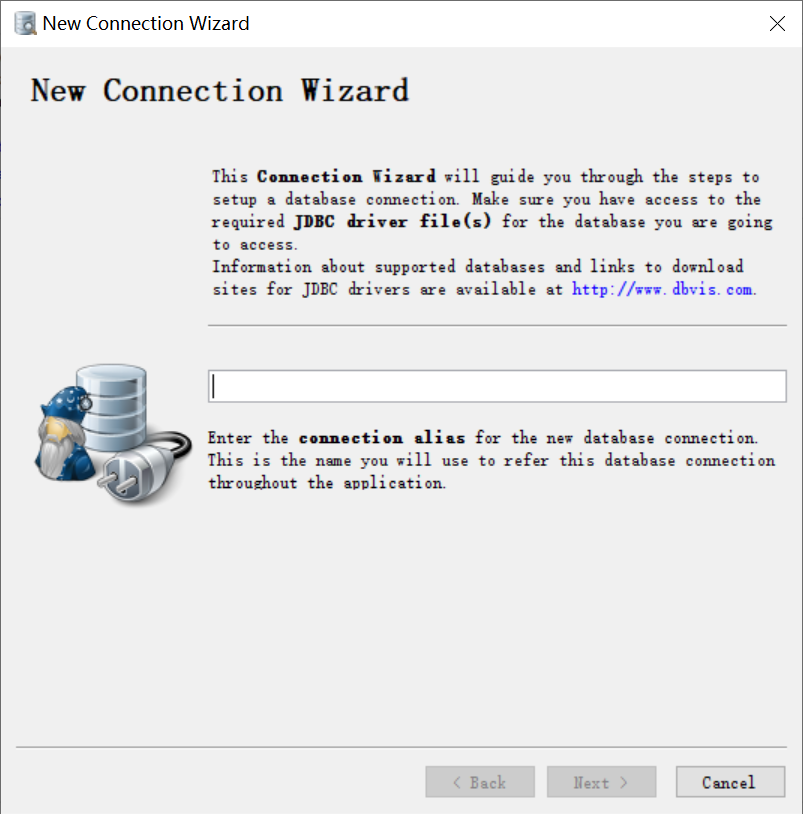Click the Cancel button

(x=730, y=782)
